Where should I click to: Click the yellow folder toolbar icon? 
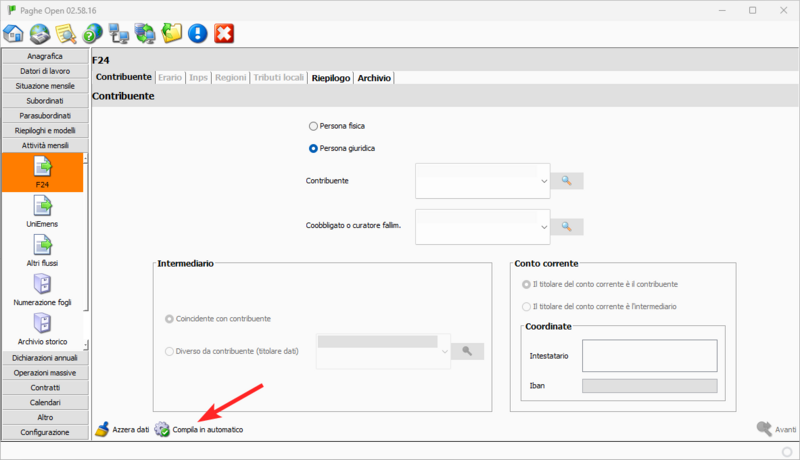[x=172, y=34]
